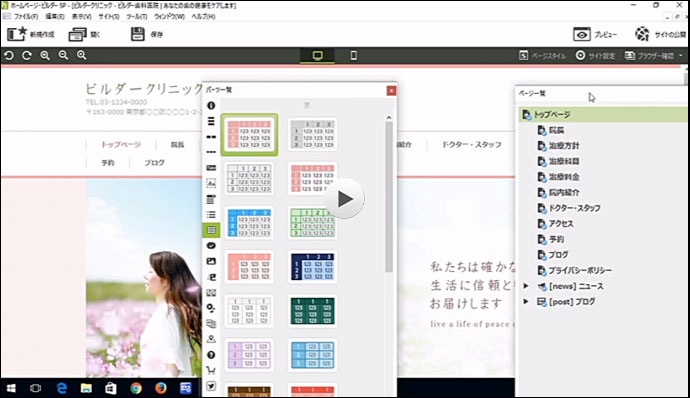Click the Save (保存) floppy disk icon
Image resolution: width=690 pixels, height=398 pixels.
click(138, 34)
